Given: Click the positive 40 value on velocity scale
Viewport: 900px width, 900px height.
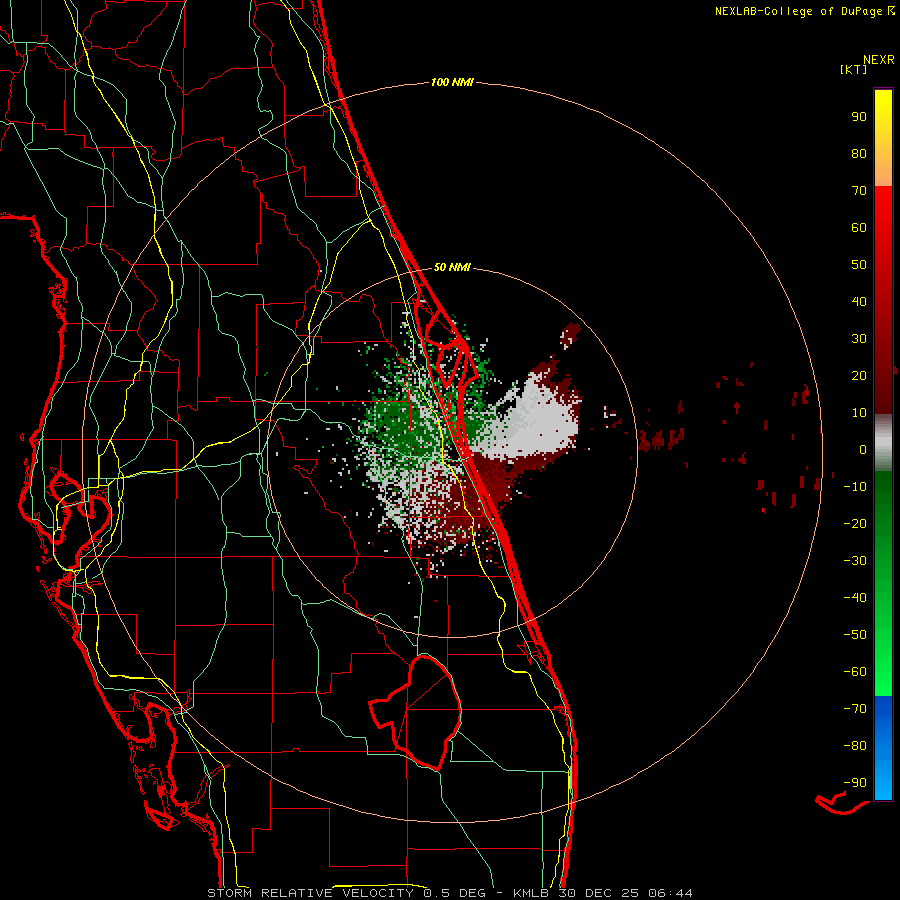Looking at the screenshot, I should (x=859, y=301).
